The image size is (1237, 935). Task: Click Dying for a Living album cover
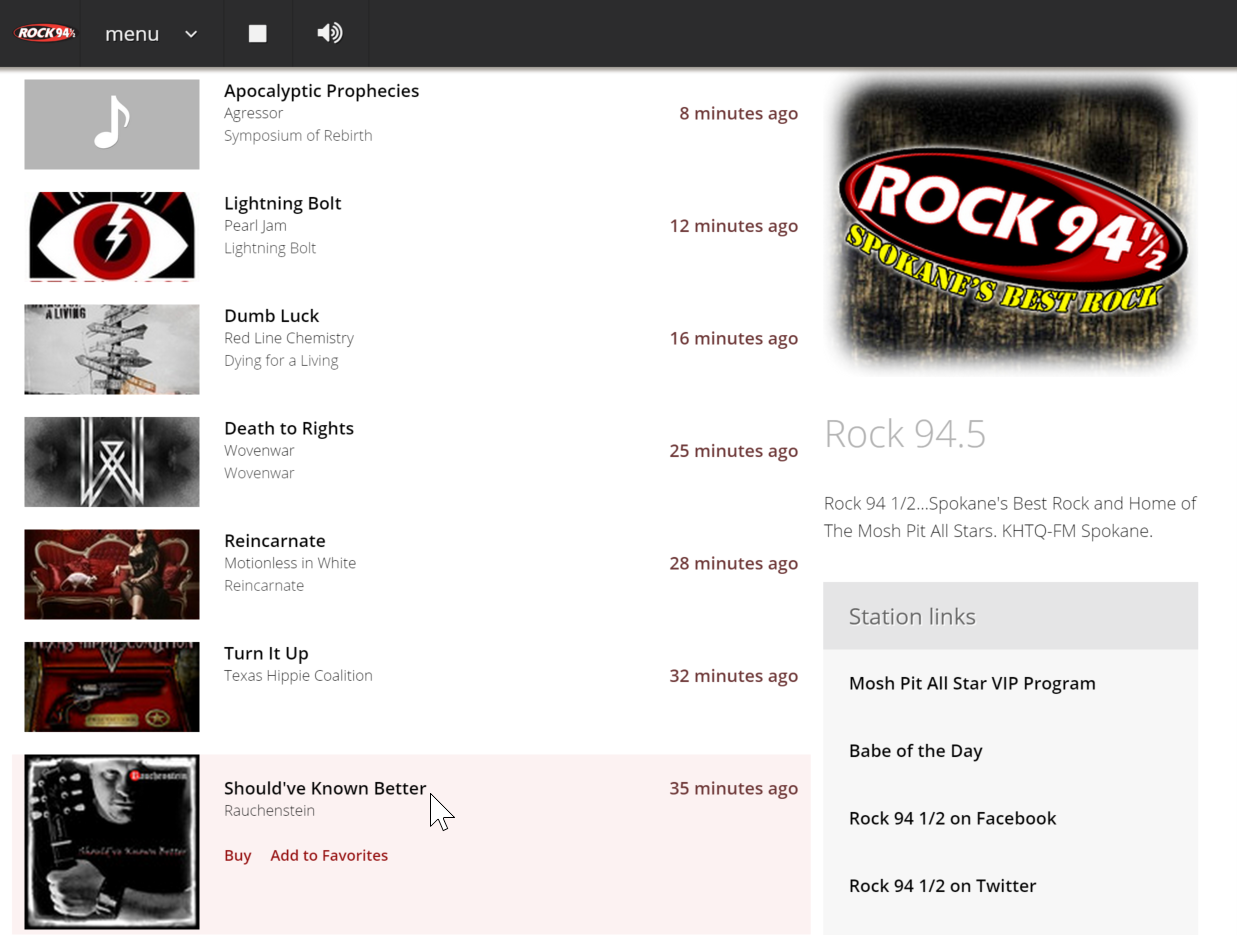click(x=112, y=349)
